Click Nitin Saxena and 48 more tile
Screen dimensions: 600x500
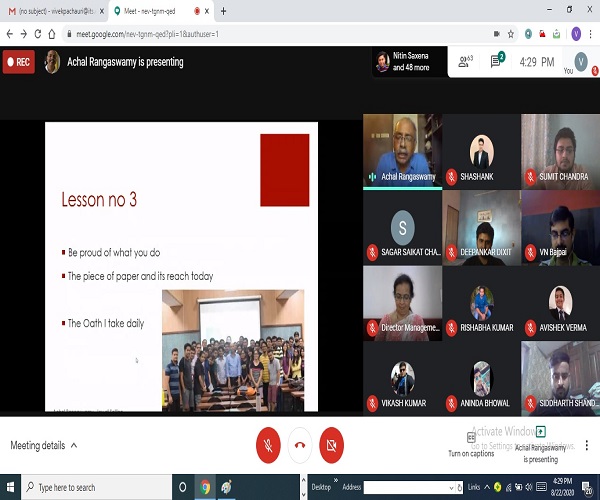[409, 62]
